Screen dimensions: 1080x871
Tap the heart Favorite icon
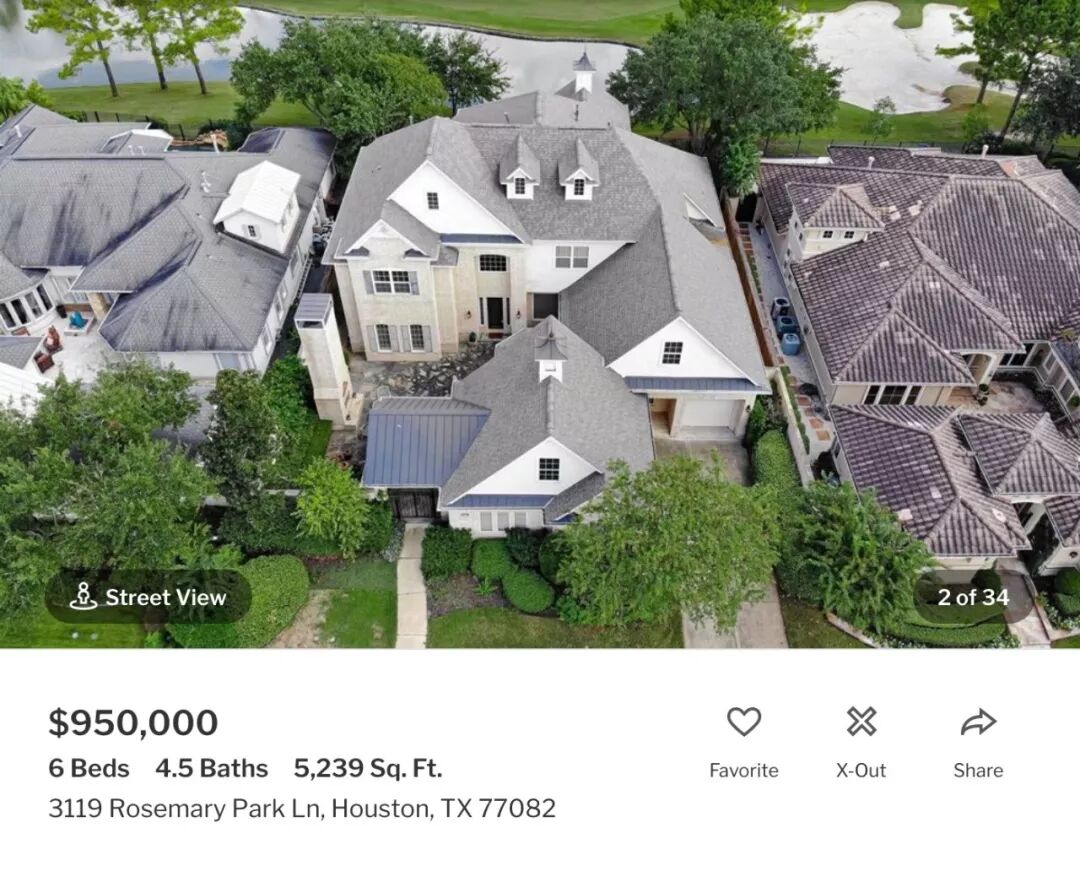coord(744,722)
